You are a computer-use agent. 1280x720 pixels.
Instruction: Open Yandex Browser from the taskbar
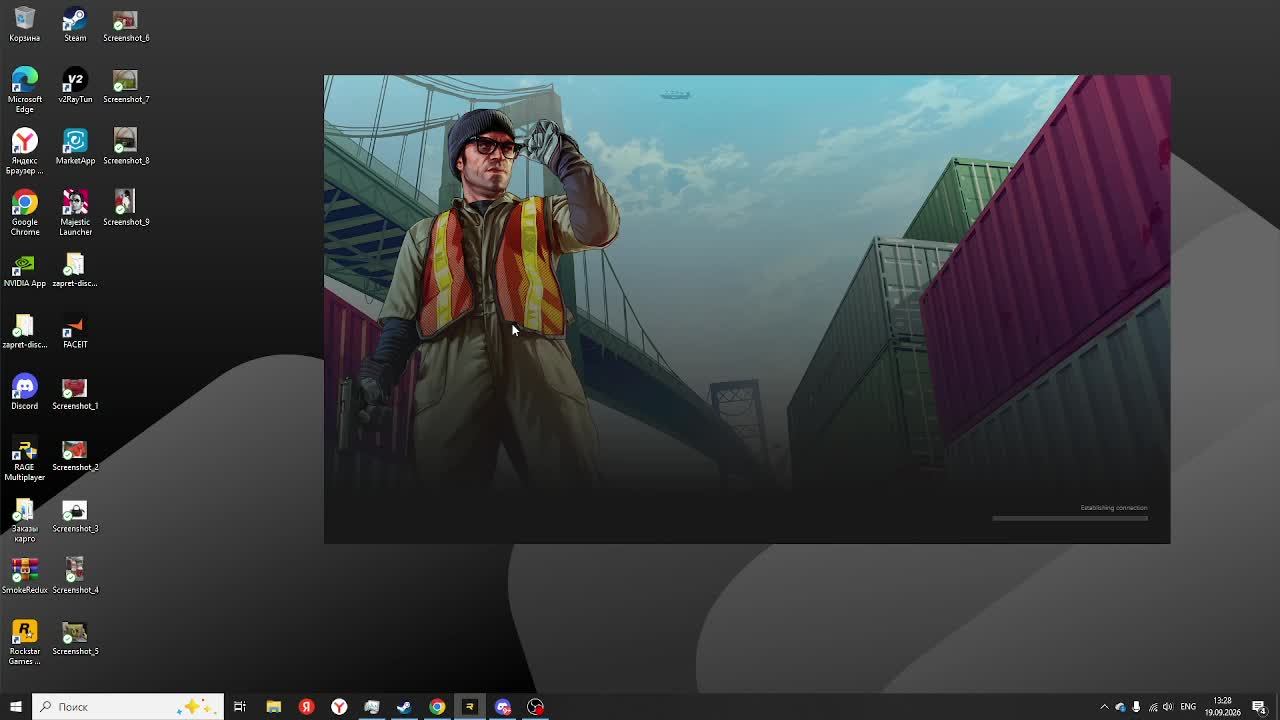coord(339,707)
